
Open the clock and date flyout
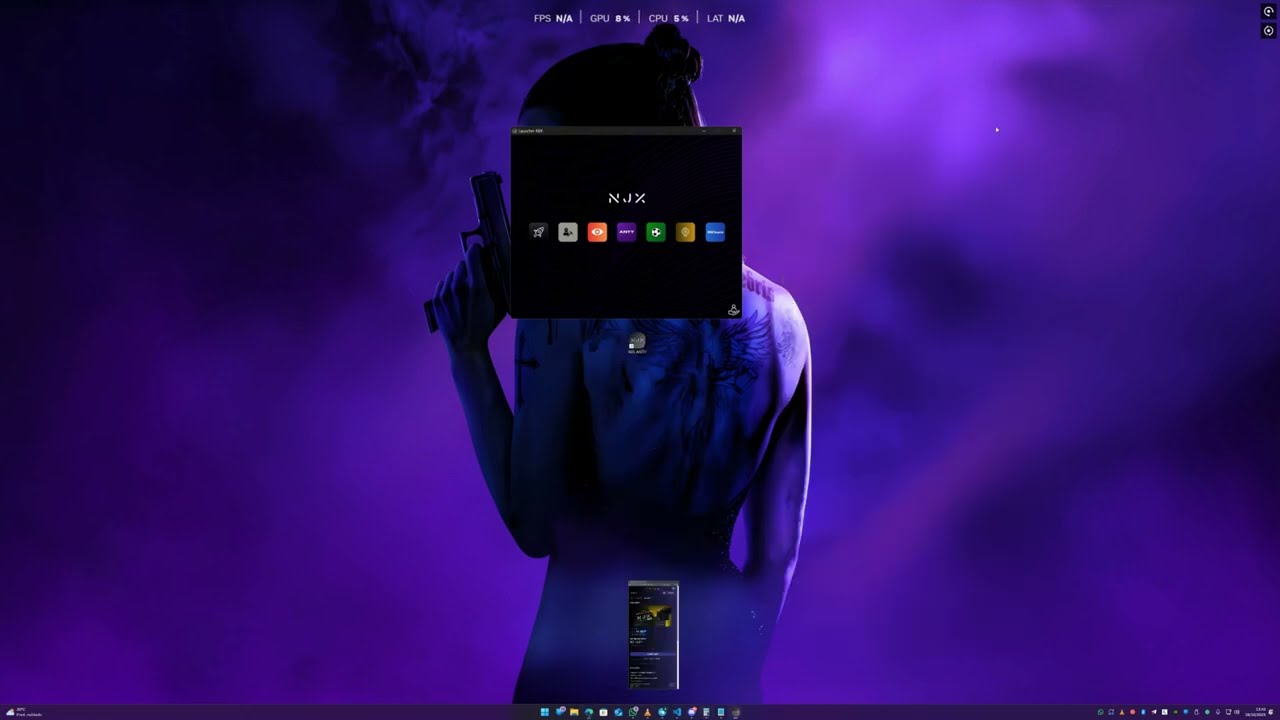pyautogui.click(x=1256, y=712)
